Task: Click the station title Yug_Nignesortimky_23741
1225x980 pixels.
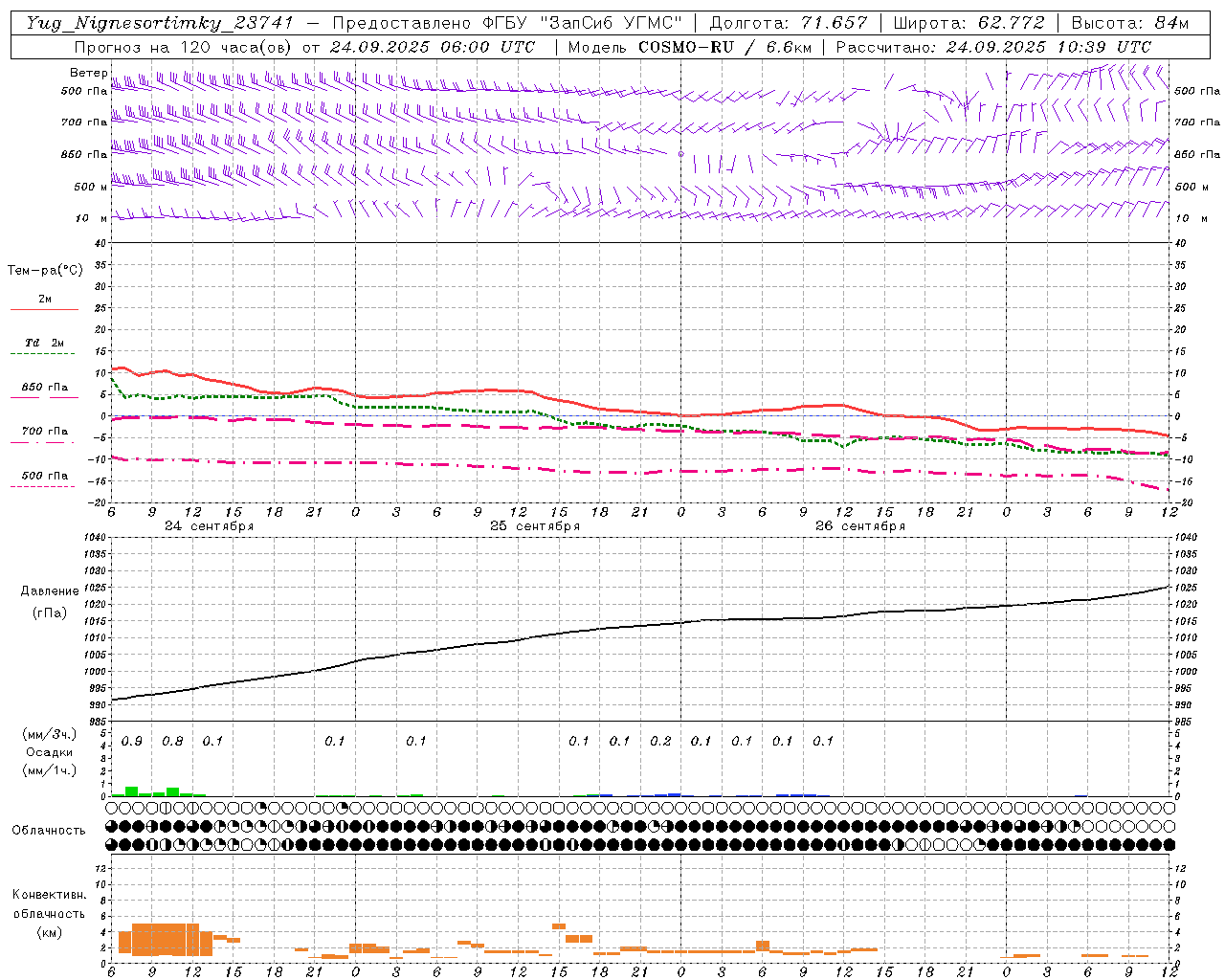Action: (x=160, y=23)
